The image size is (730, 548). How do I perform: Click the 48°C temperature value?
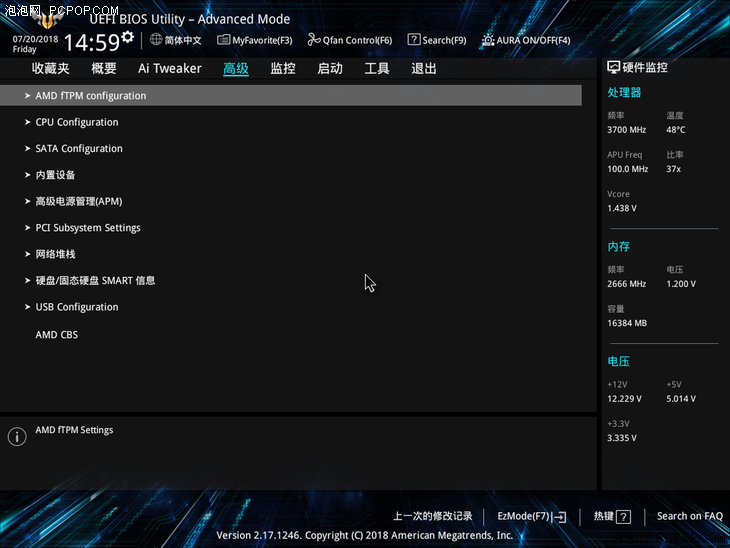point(676,130)
